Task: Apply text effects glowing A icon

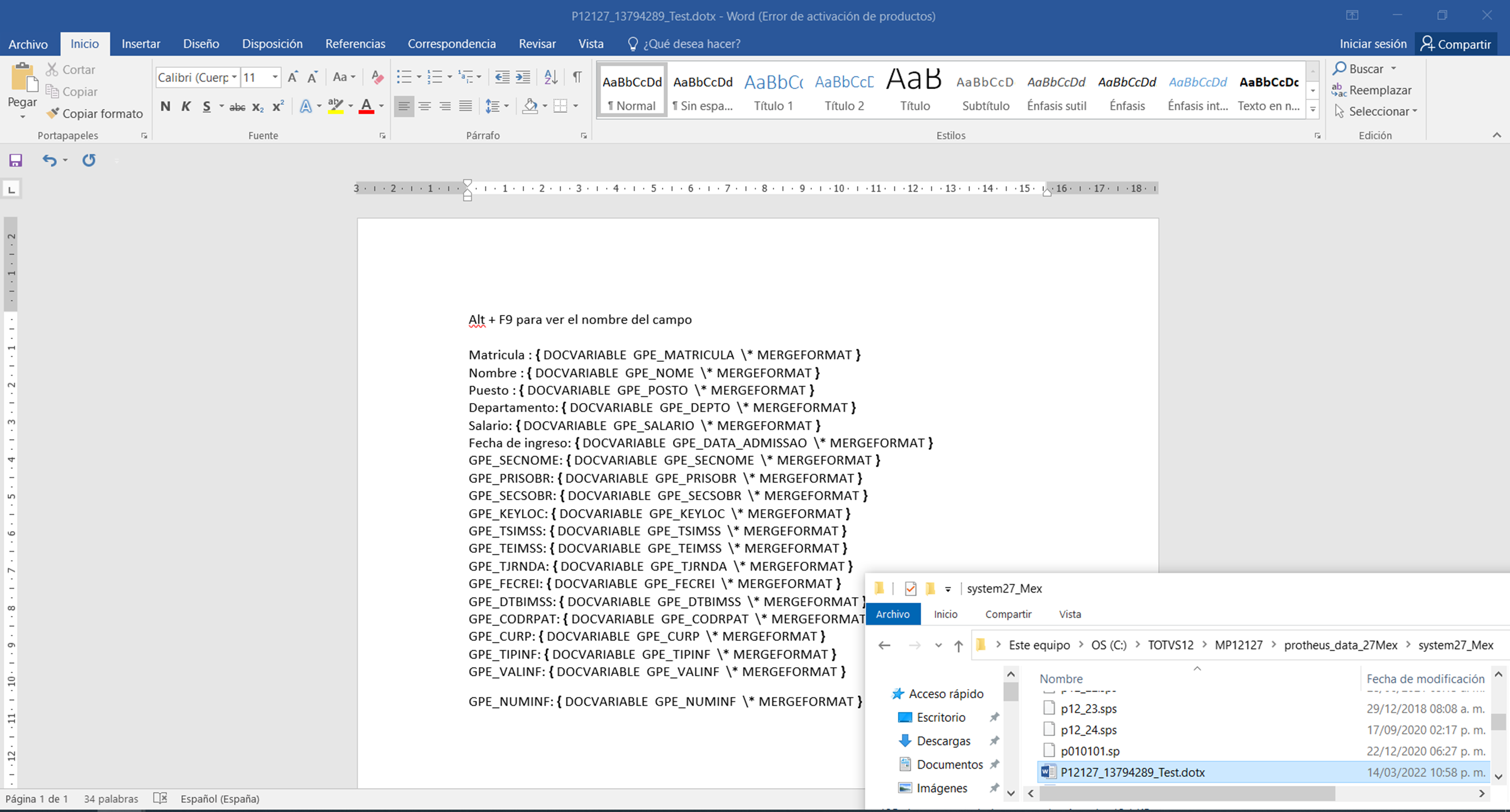Action: 306,106
